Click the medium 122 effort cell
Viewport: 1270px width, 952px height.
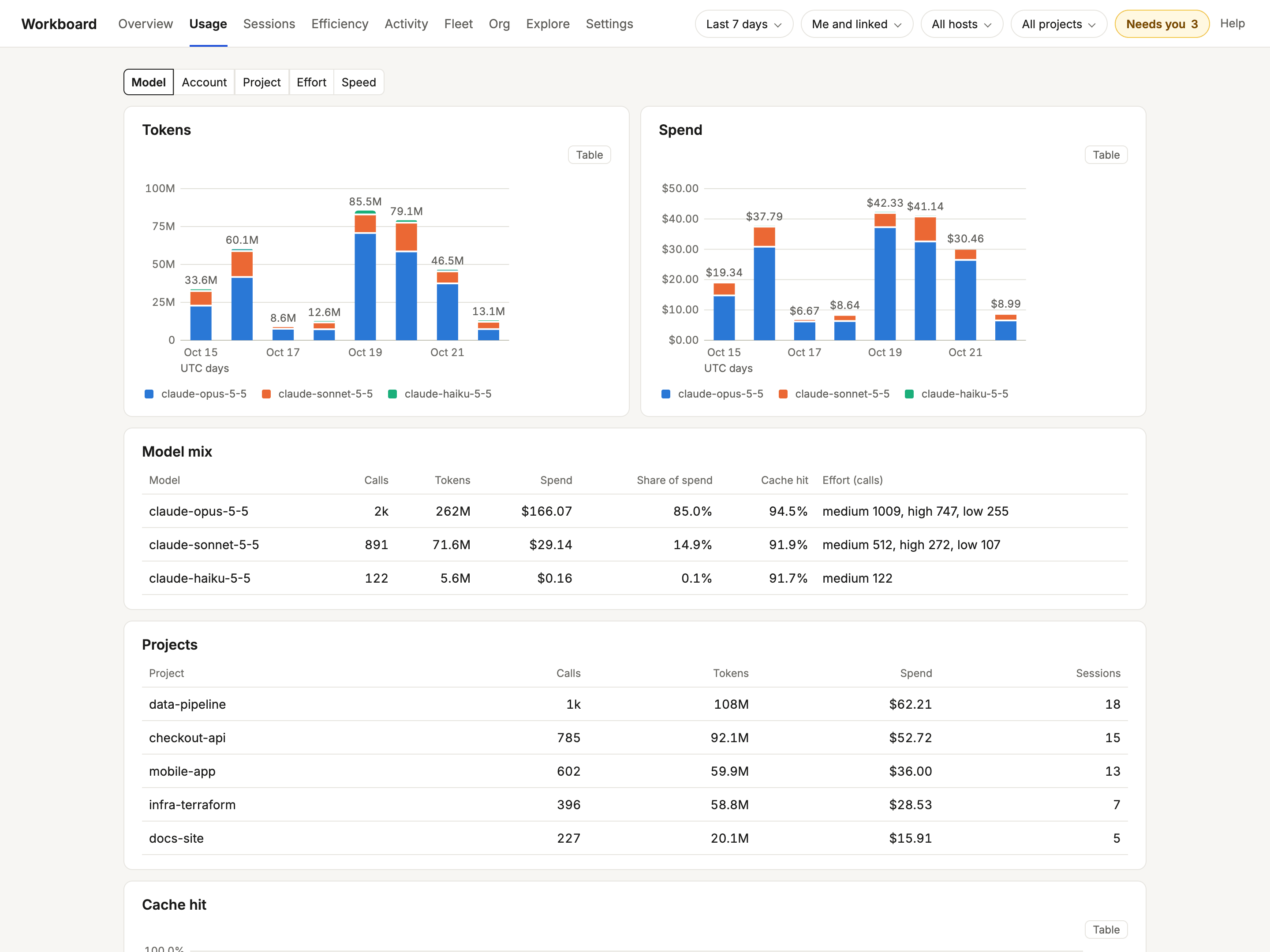pos(857,578)
